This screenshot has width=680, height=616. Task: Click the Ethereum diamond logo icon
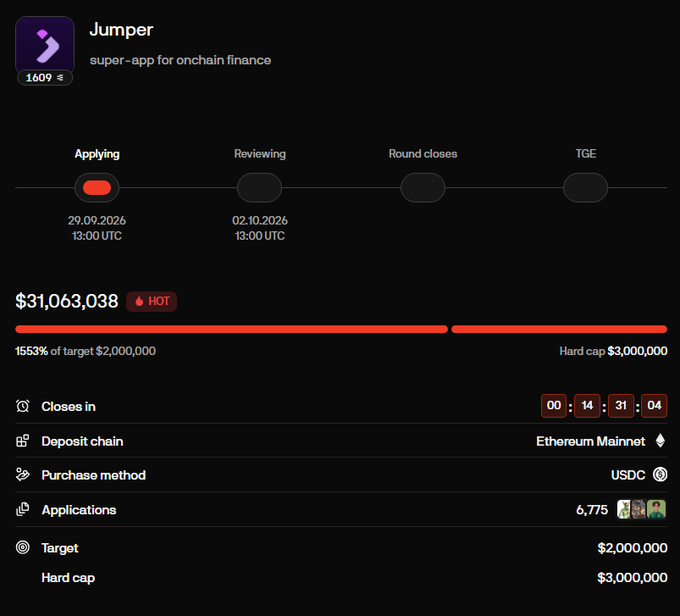660,441
